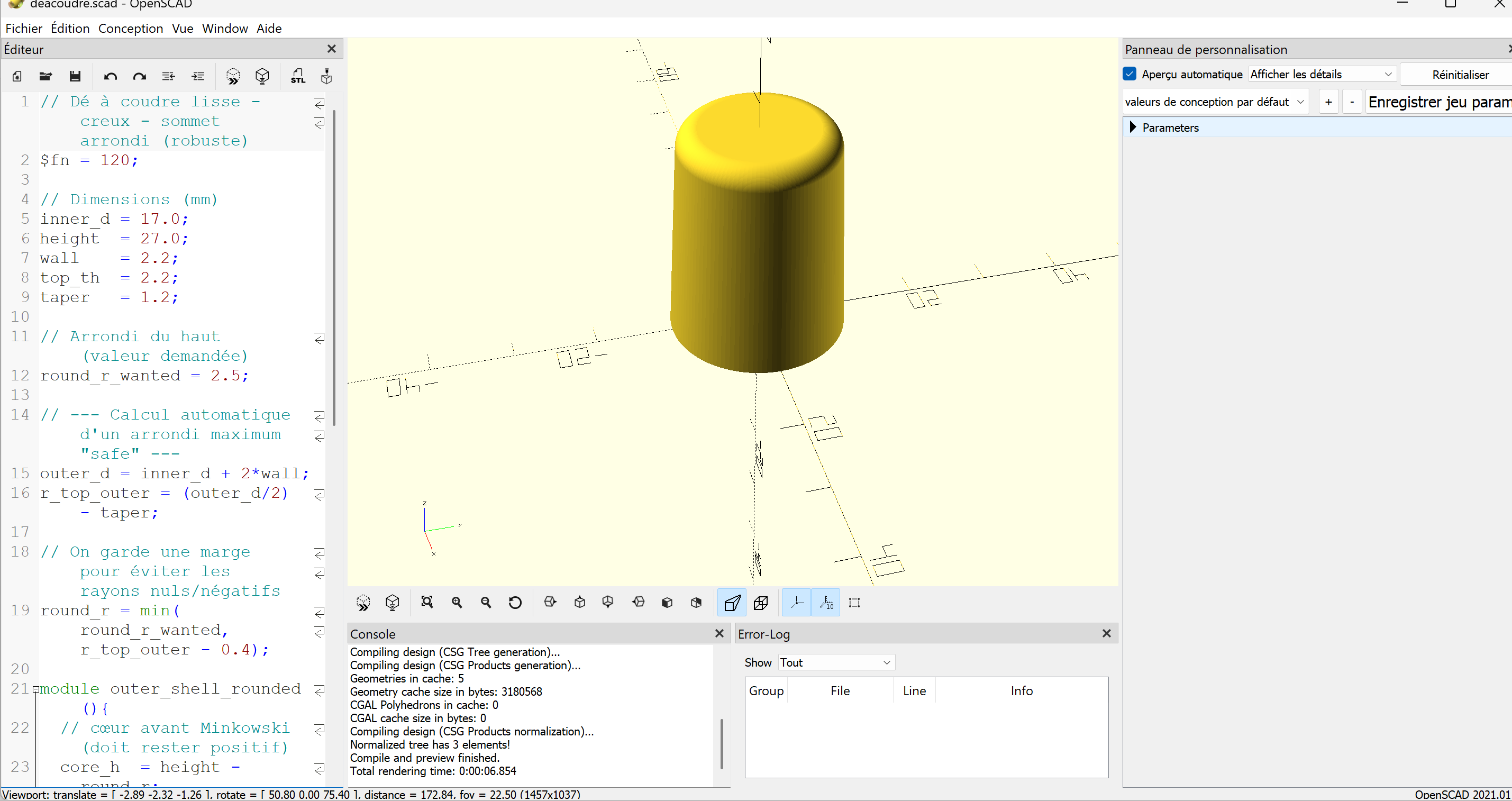This screenshot has width=1512, height=801.
Task: Toggle axes display button
Action: (797, 603)
